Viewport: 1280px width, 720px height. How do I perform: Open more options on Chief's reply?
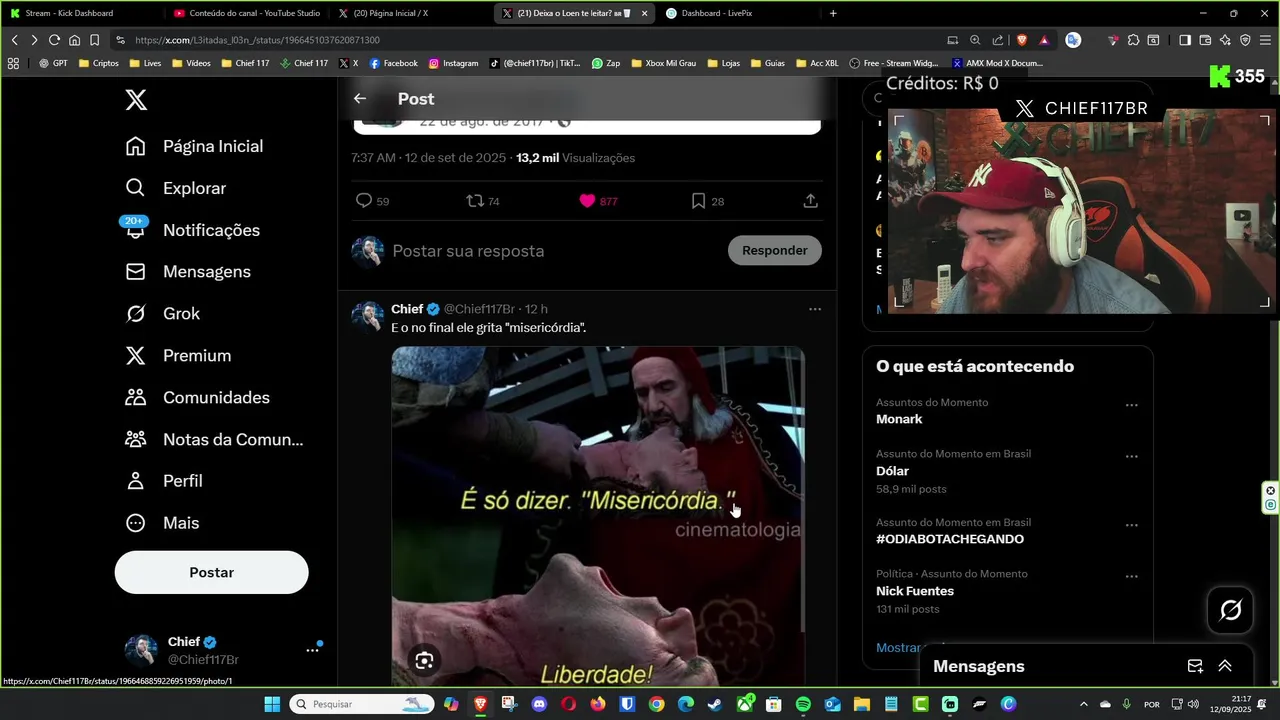(x=815, y=309)
